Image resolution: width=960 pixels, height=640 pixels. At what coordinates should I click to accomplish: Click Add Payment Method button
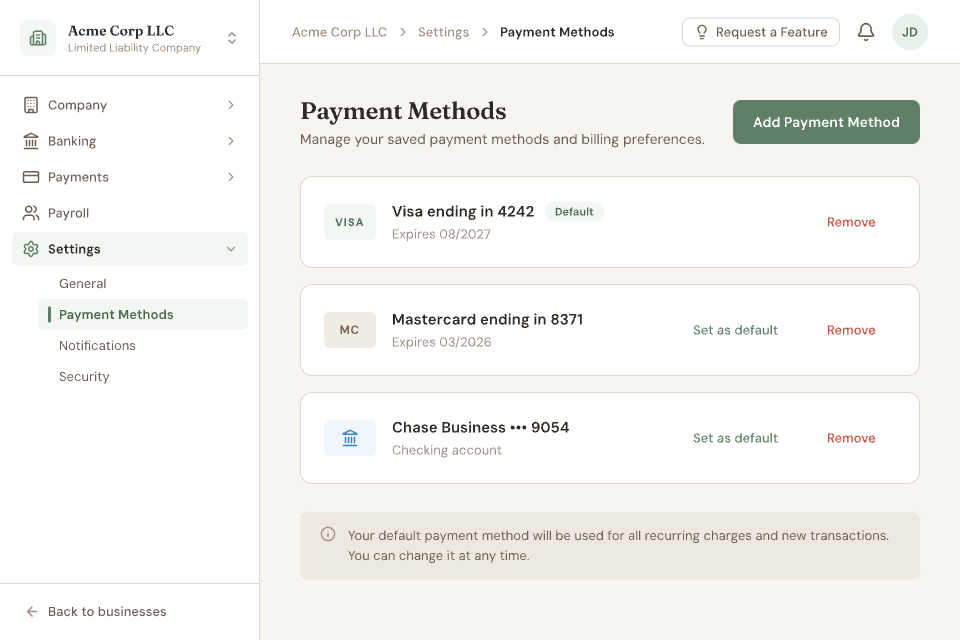click(x=826, y=122)
